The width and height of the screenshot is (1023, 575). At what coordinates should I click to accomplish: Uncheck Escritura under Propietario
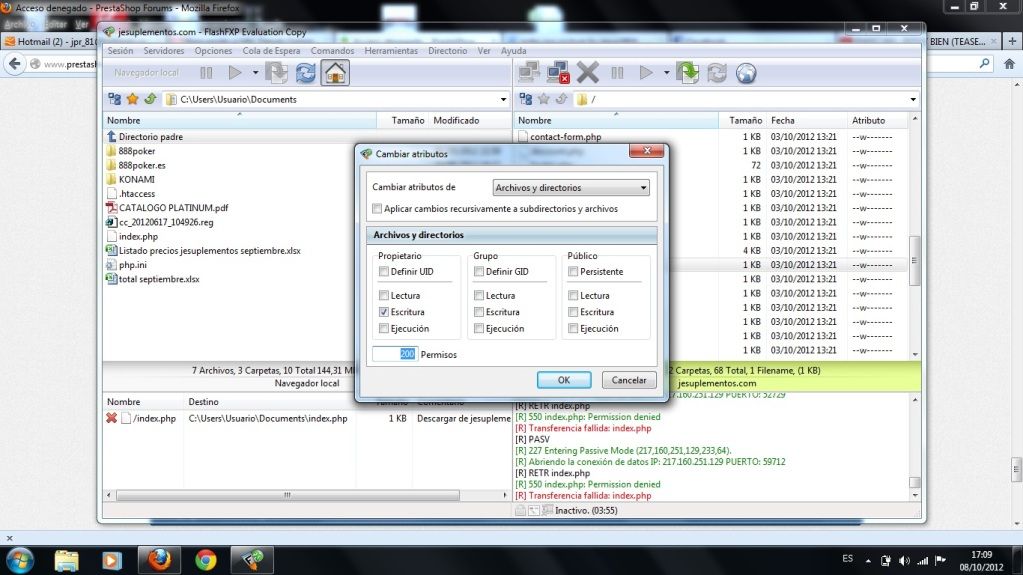coord(384,312)
